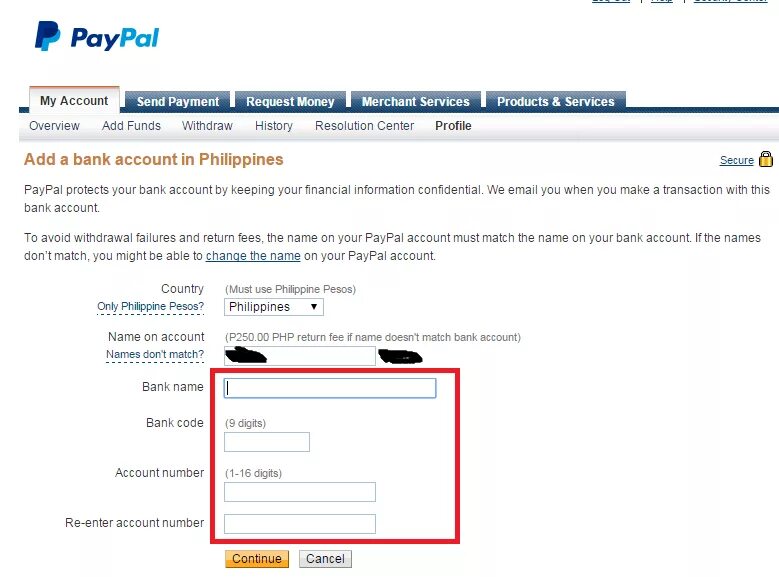Click the Secure padlock icon
Image resolution: width=779 pixels, height=577 pixels.
click(x=766, y=159)
